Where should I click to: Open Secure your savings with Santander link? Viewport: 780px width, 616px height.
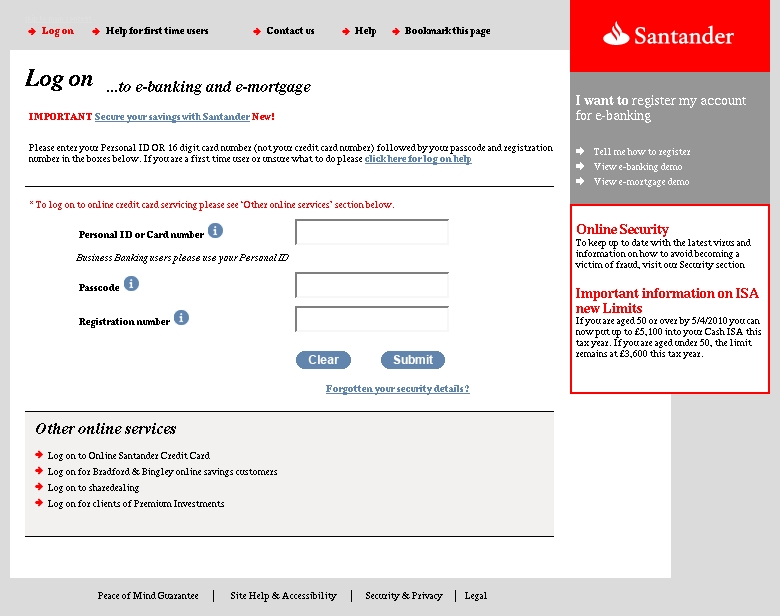click(x=172, y=116)
